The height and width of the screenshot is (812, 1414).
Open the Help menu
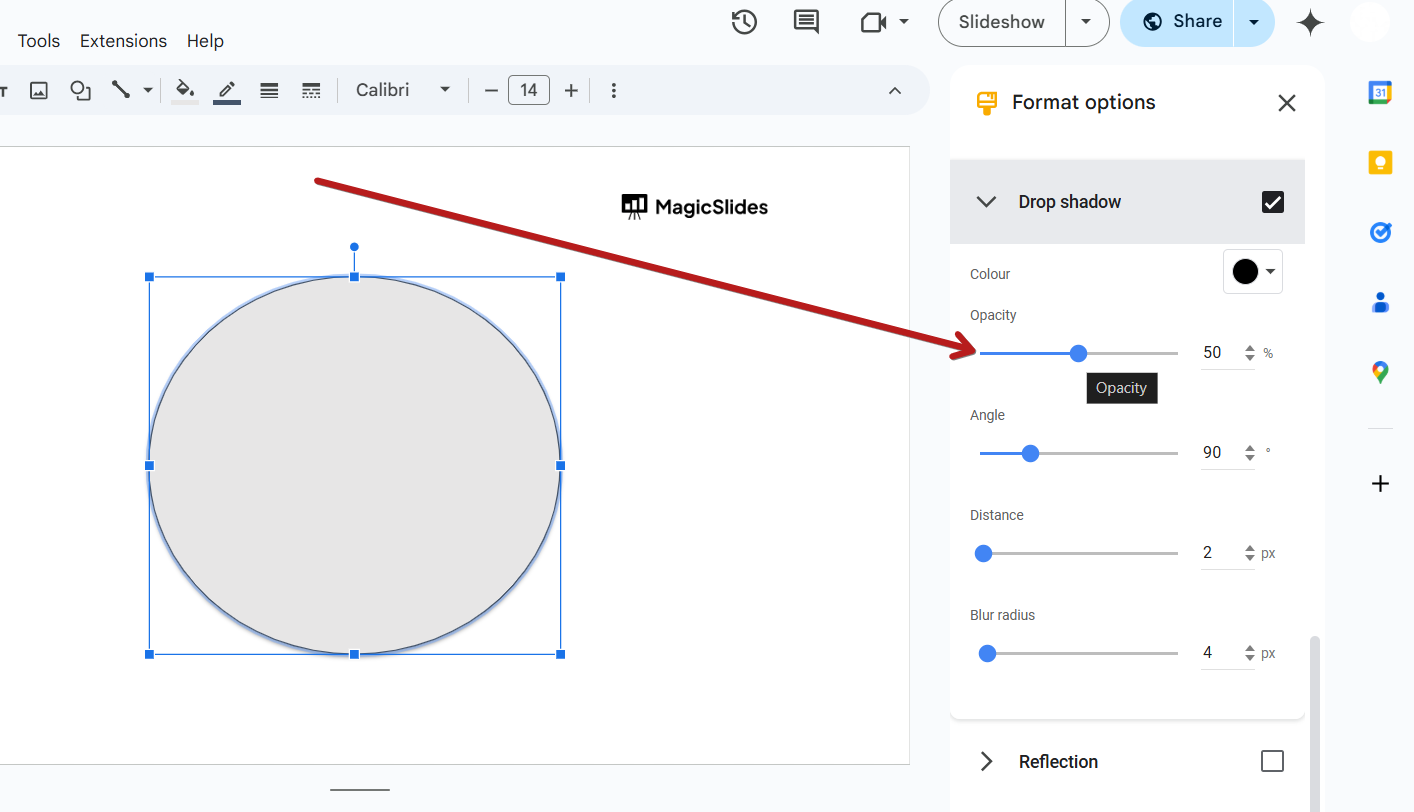coord(205,41)
